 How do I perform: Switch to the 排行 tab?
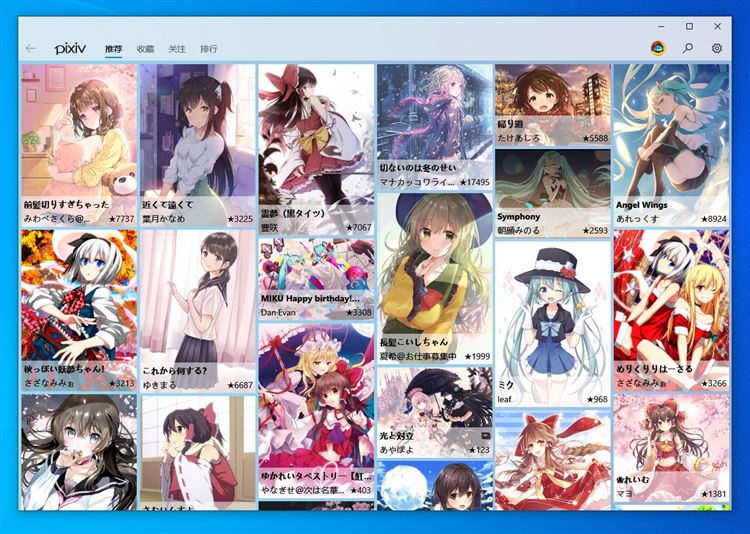(209, 49)
